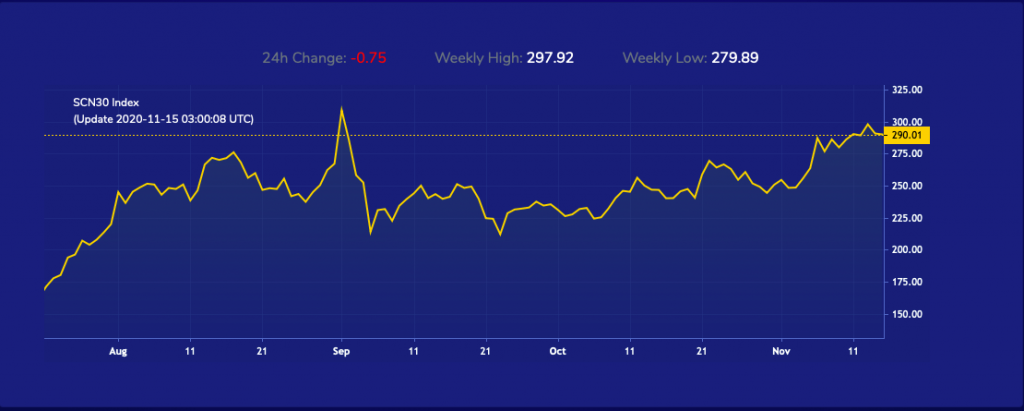This screenshot has height=411, width=1024.
Task: Click the '24h Change:' label
Action: (304, 58)
